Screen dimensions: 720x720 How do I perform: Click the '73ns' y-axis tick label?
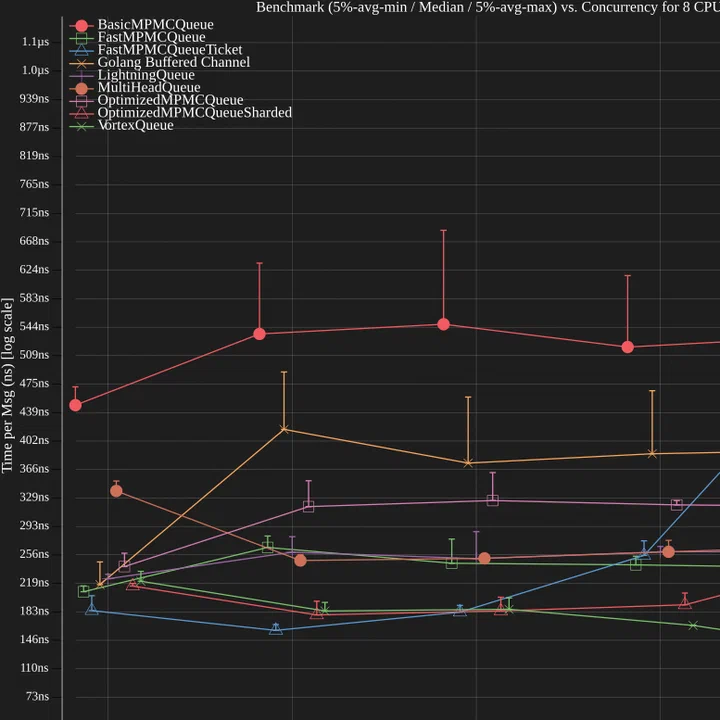click(37, 697)
